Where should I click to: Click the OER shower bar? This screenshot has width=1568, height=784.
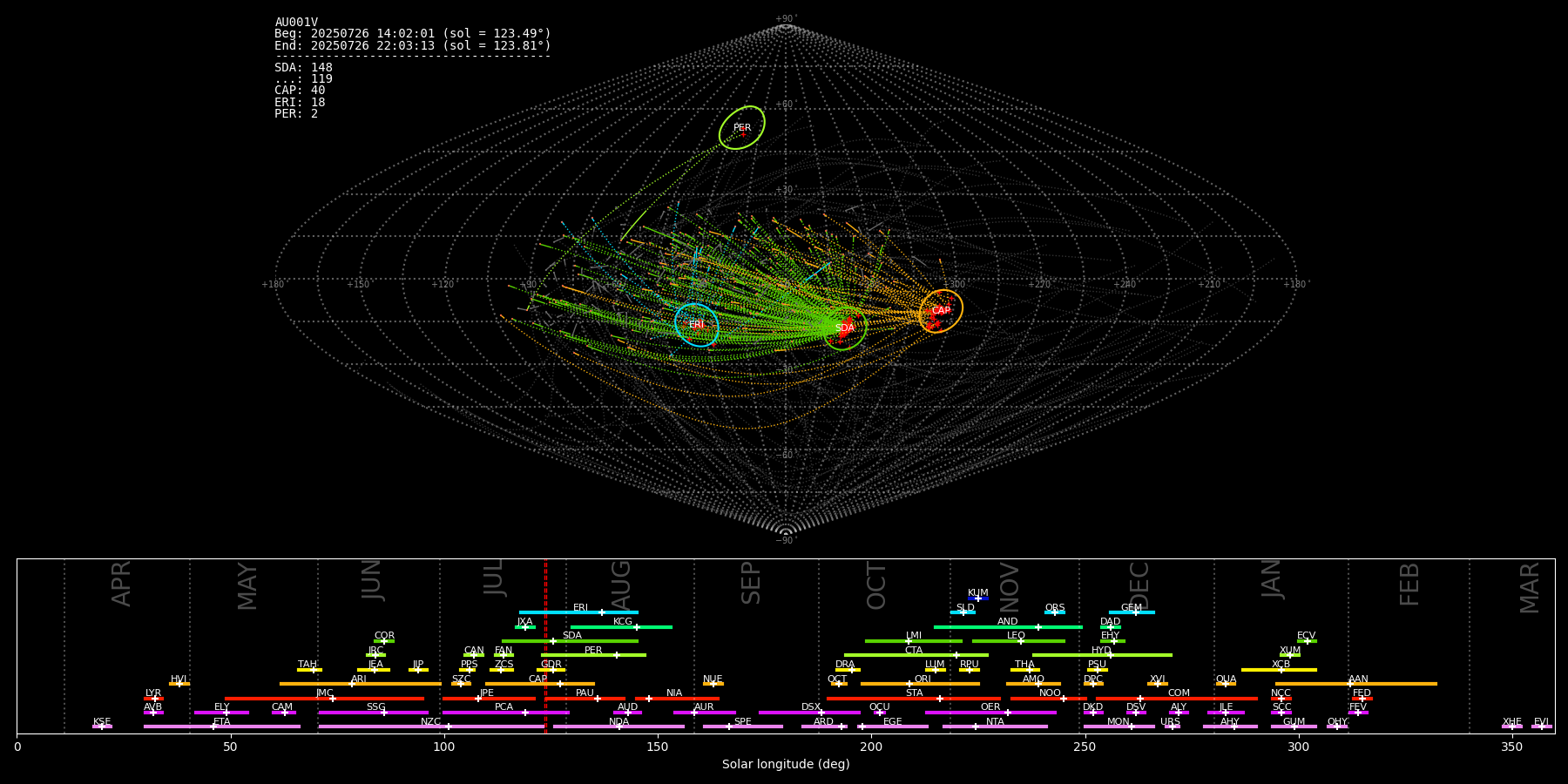tap(990, 713)
